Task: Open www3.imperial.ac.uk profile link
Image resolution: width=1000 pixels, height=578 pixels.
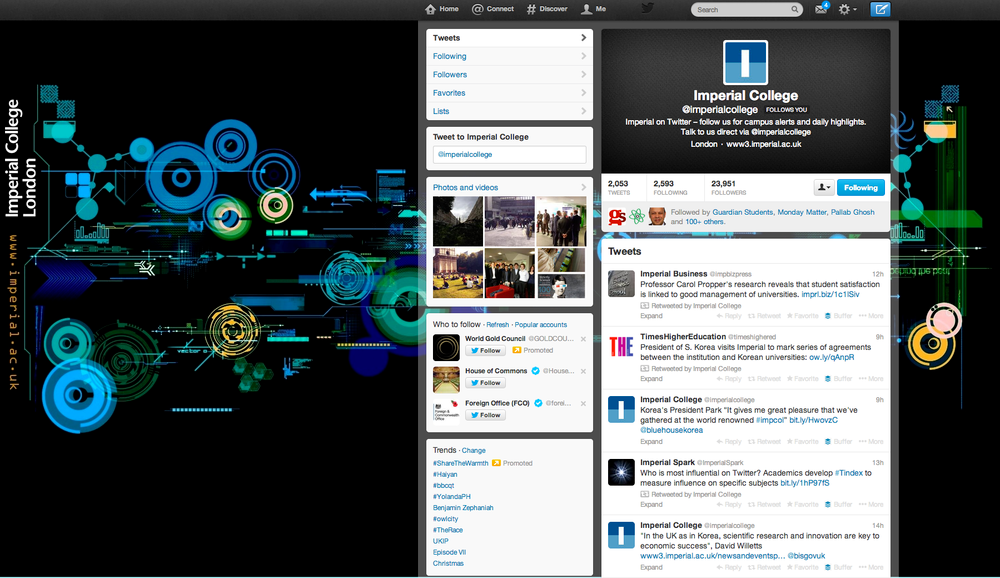Action: click(x=763, y=144)
